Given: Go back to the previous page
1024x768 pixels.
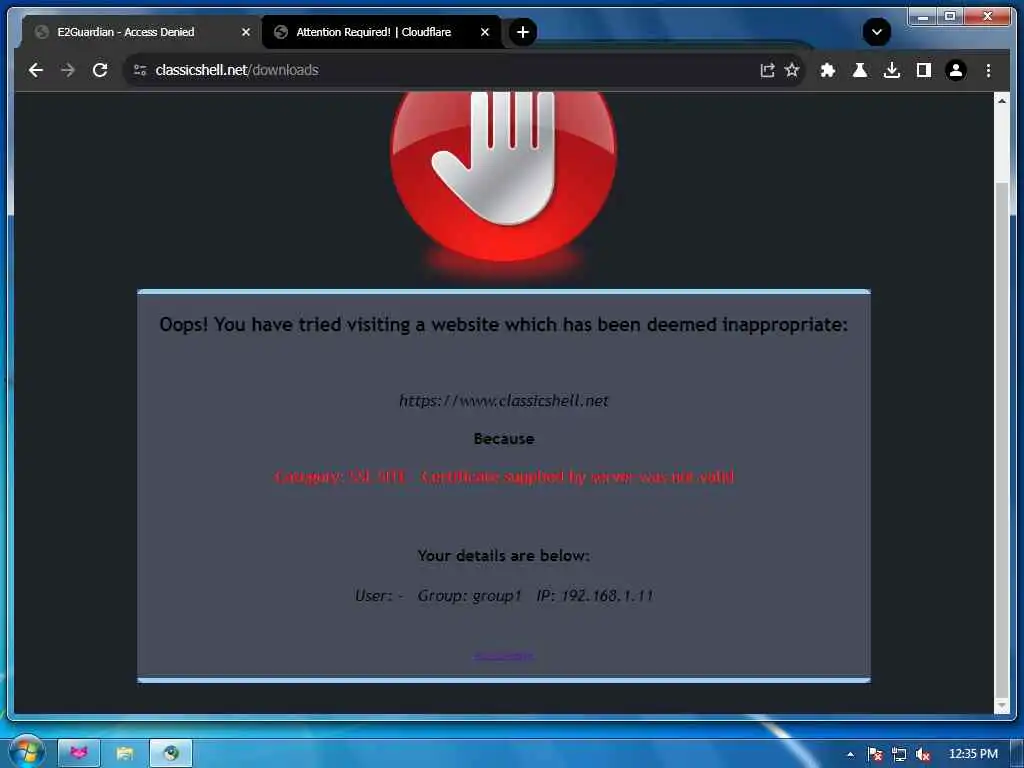Looking at the screenshot, I should (x=36, y=70).
